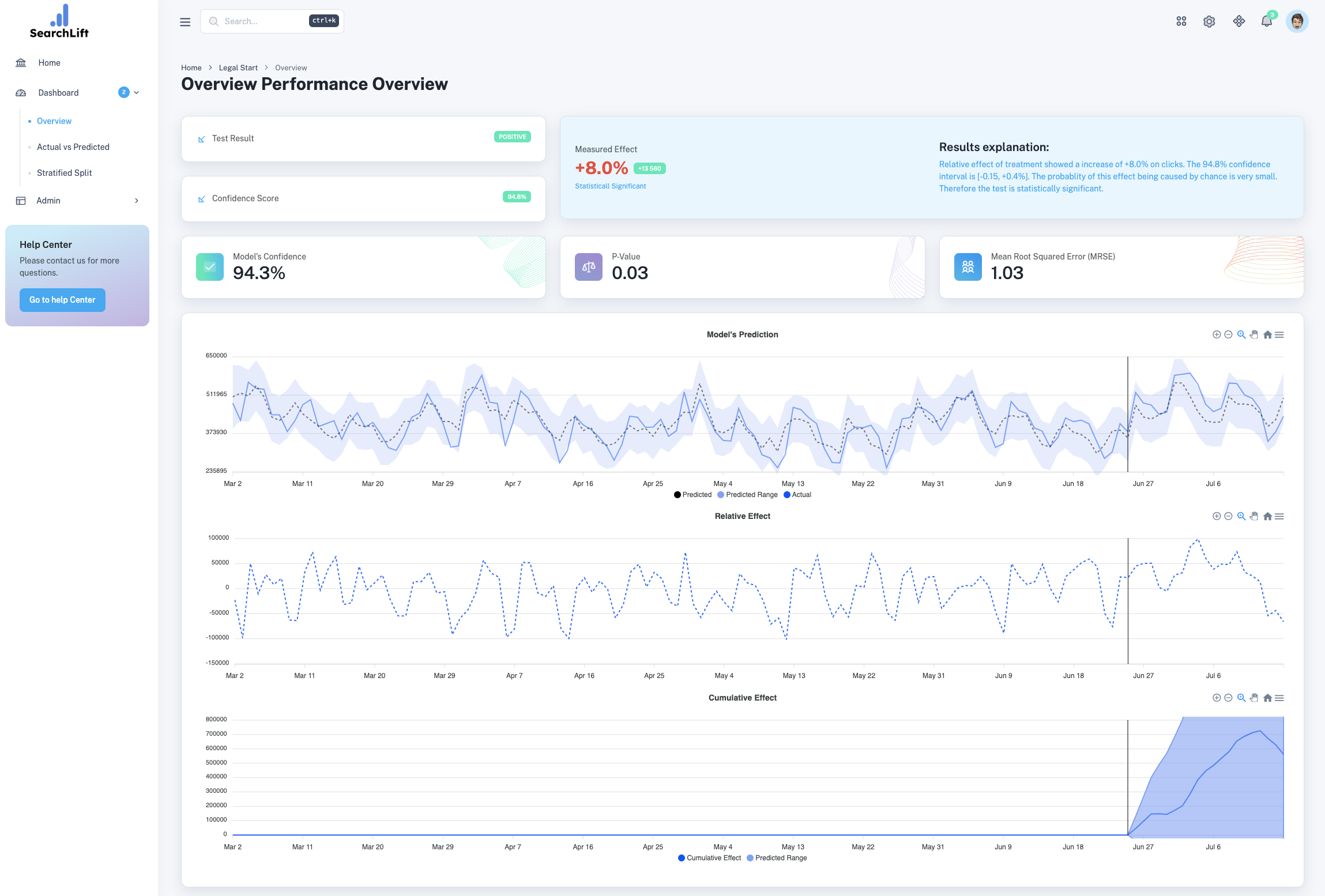Image resolution: width=1325 pixels, height=896 pixels.
Task: Open the apps grid icon in the header
Action: (x=1181, y=21)
